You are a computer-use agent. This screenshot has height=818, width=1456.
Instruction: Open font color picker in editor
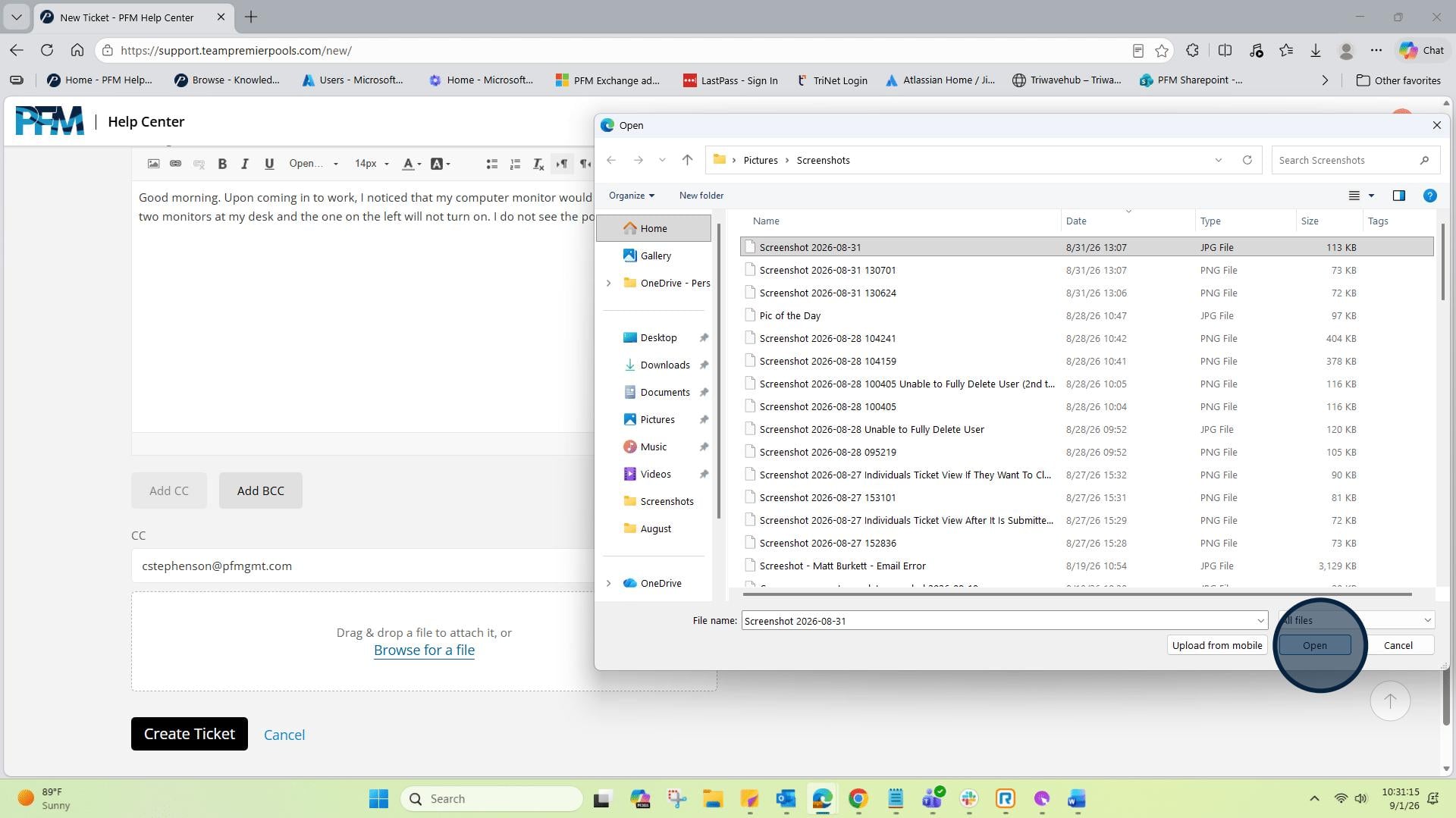[x=411, y=163]
